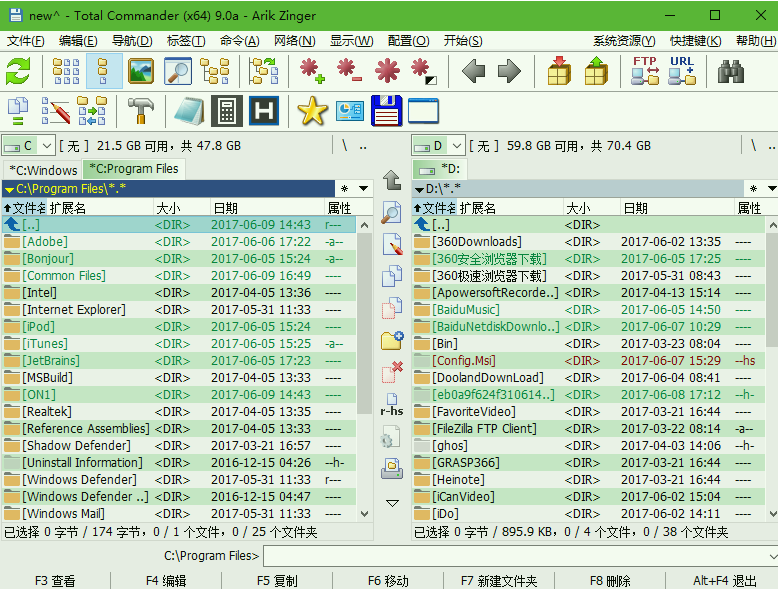The width and height of the screenshot is (778, 589).
Task: Click the F8 删除 button
Action: 610,581
